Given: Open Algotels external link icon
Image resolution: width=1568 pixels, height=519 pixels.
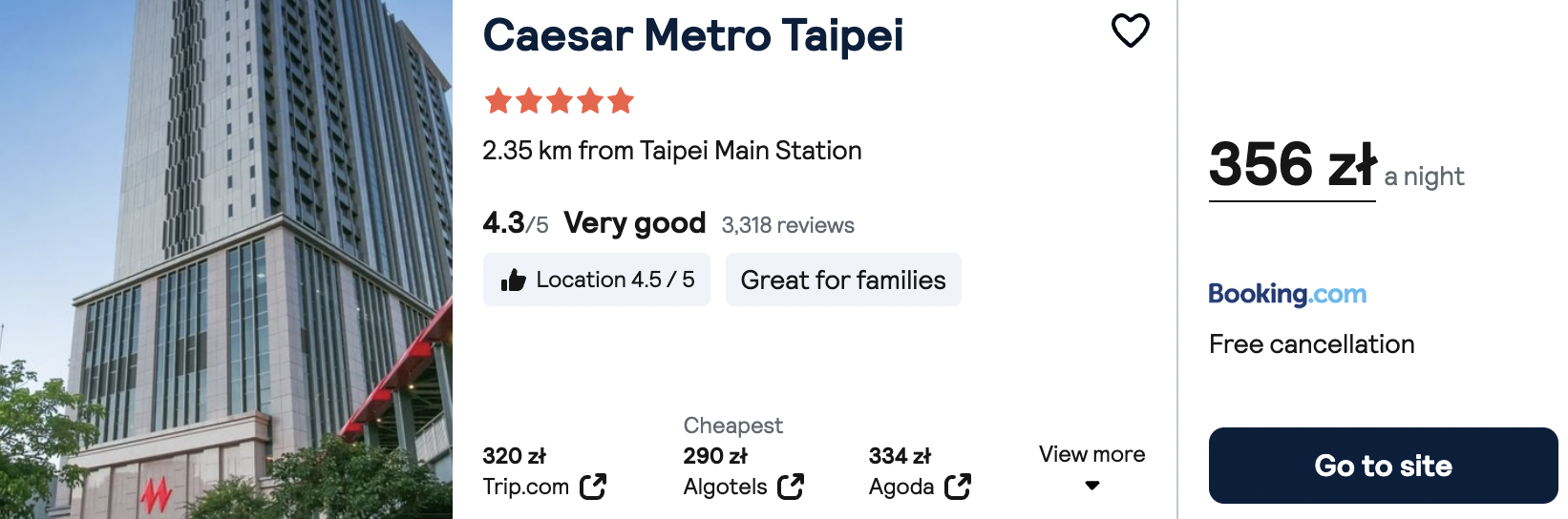Looking at the screenshot, I should point(791,487).
